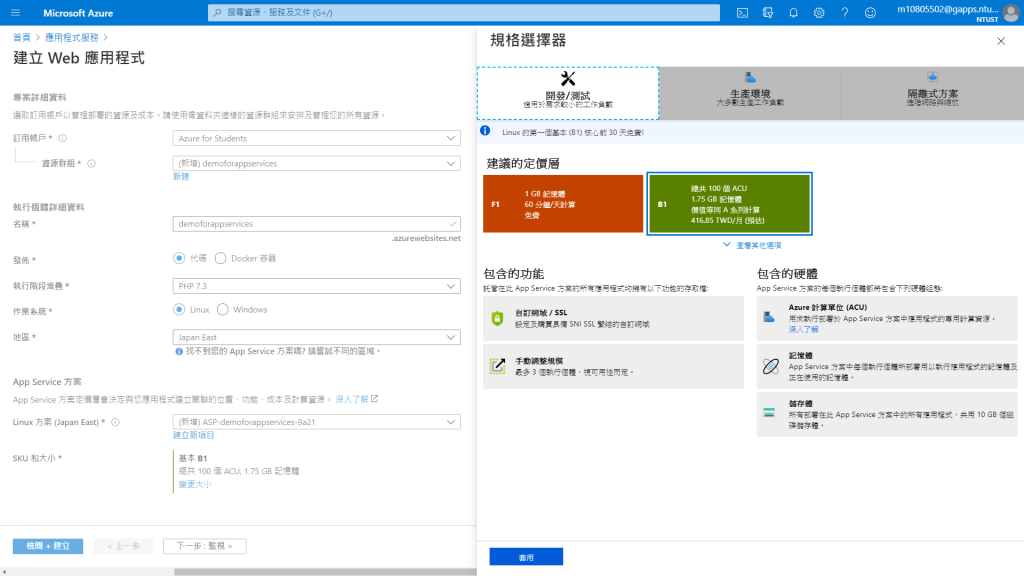Click the Azure 計算單位 (ACU) icon
The height and width of the screenshot is (576, 1024).
[x=769, y=317]
